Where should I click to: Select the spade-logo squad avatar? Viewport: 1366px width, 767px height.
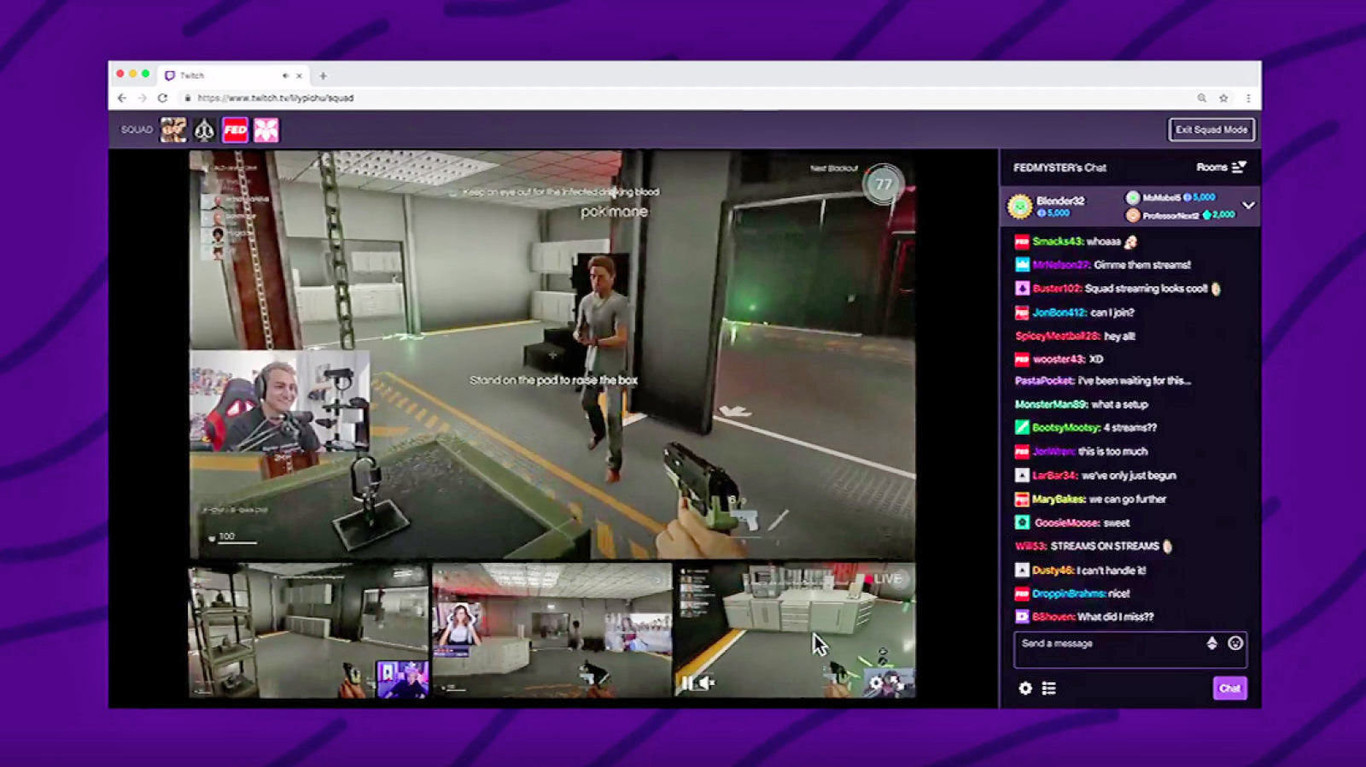[x=204, y=129]
